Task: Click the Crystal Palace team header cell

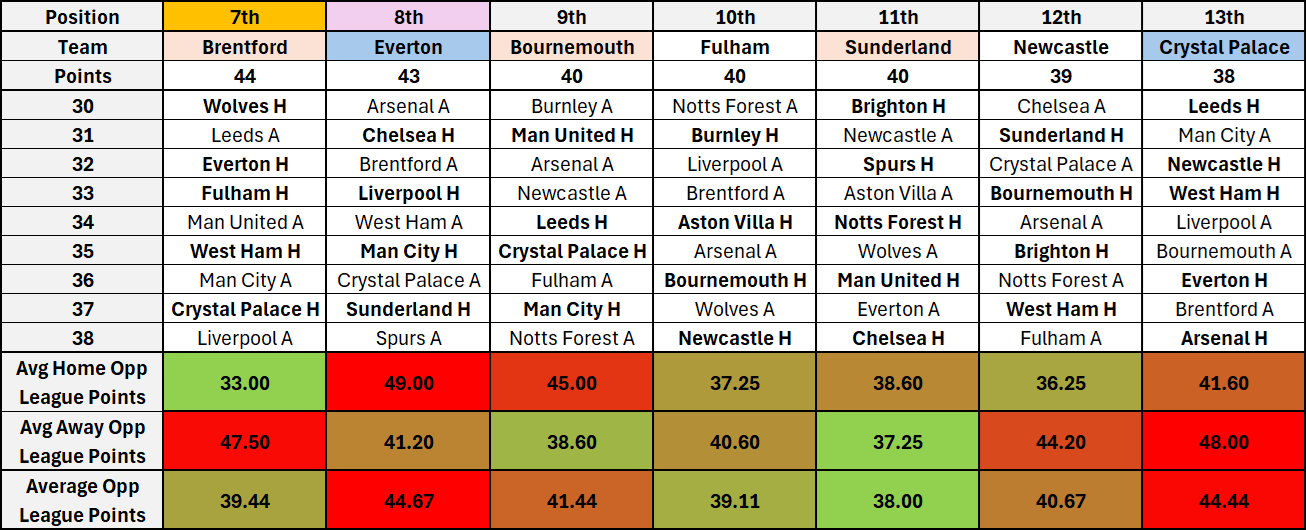Action: coord(1223,47)
